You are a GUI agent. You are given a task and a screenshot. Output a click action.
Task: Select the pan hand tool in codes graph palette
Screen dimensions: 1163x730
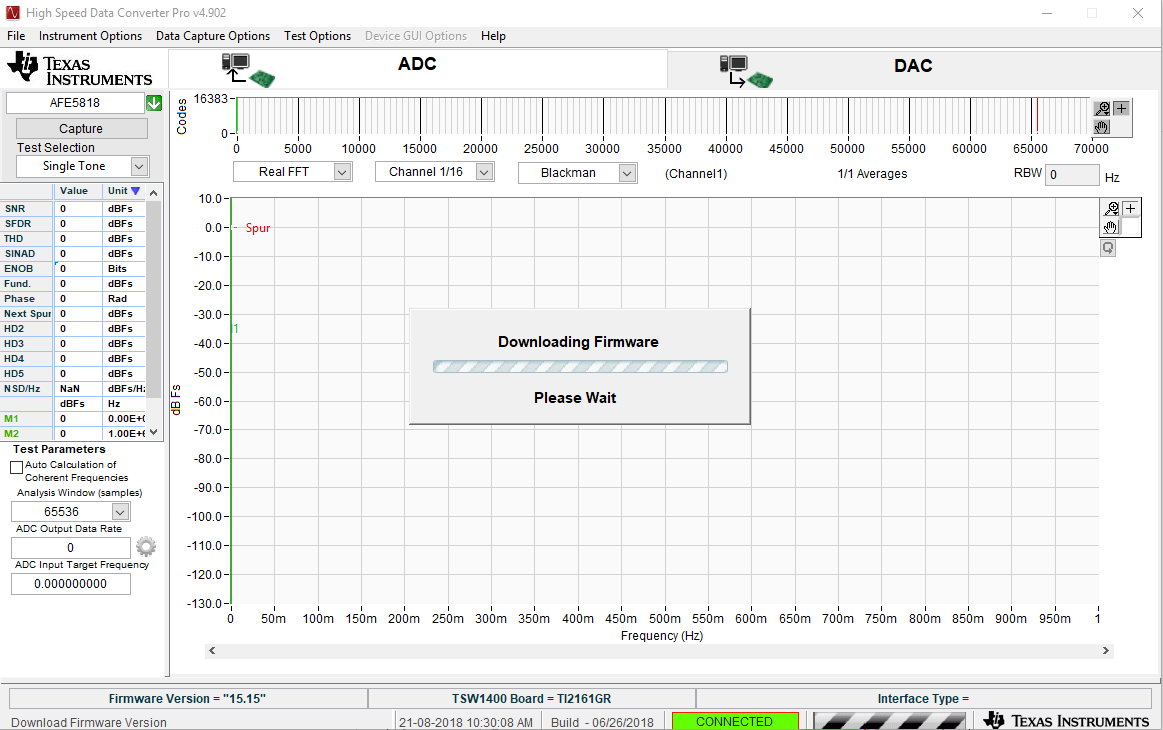tap(1102, 127)
